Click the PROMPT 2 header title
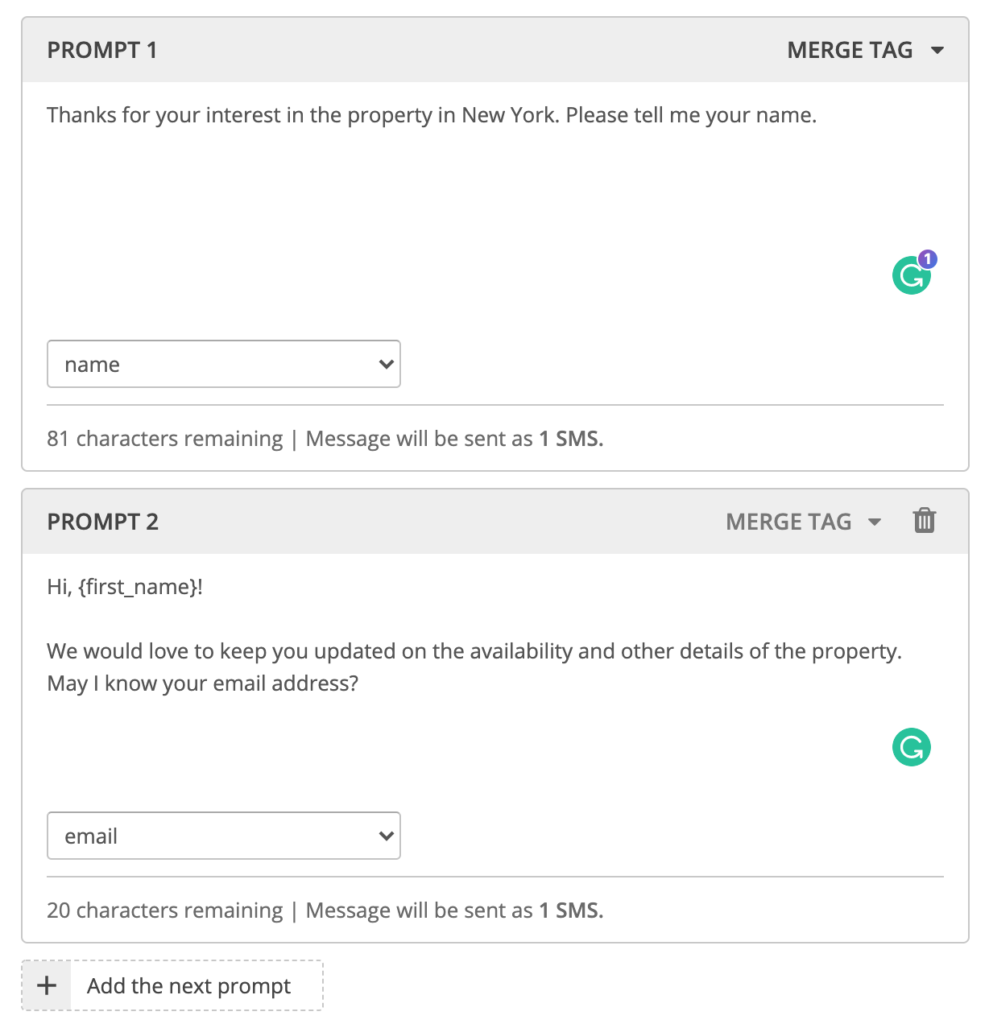The height and width of the screenshot is (1024, 989). 103,522
